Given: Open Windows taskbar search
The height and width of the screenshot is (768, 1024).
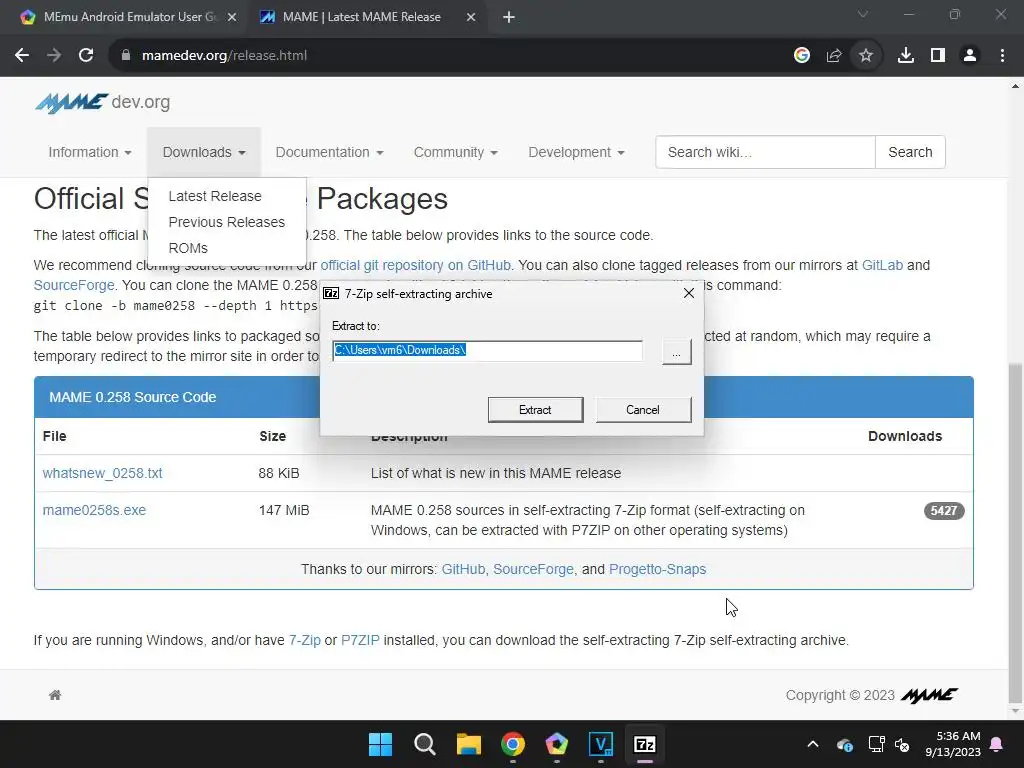Looking at the screenshot, I should coord(424,744).
